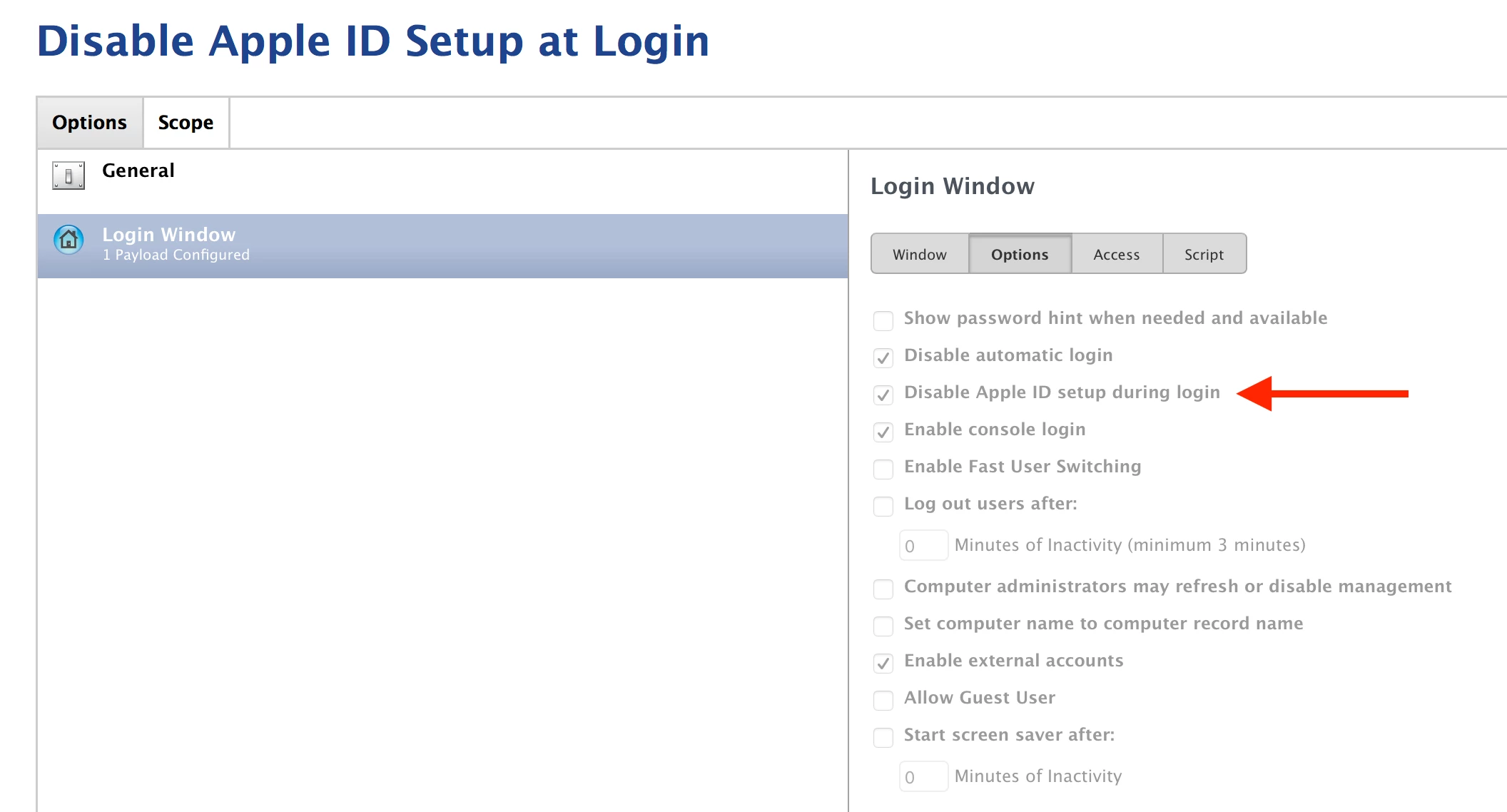Check Computer administrators may refresh or disable management
Viewport: 1507px width, 812px height.
click(883, 589)
